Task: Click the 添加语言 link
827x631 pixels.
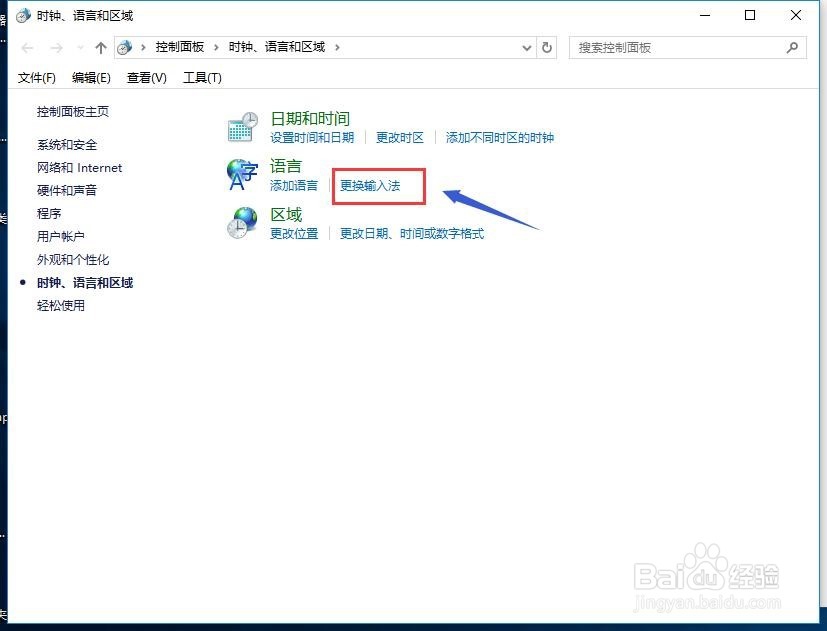Action: 293,185
